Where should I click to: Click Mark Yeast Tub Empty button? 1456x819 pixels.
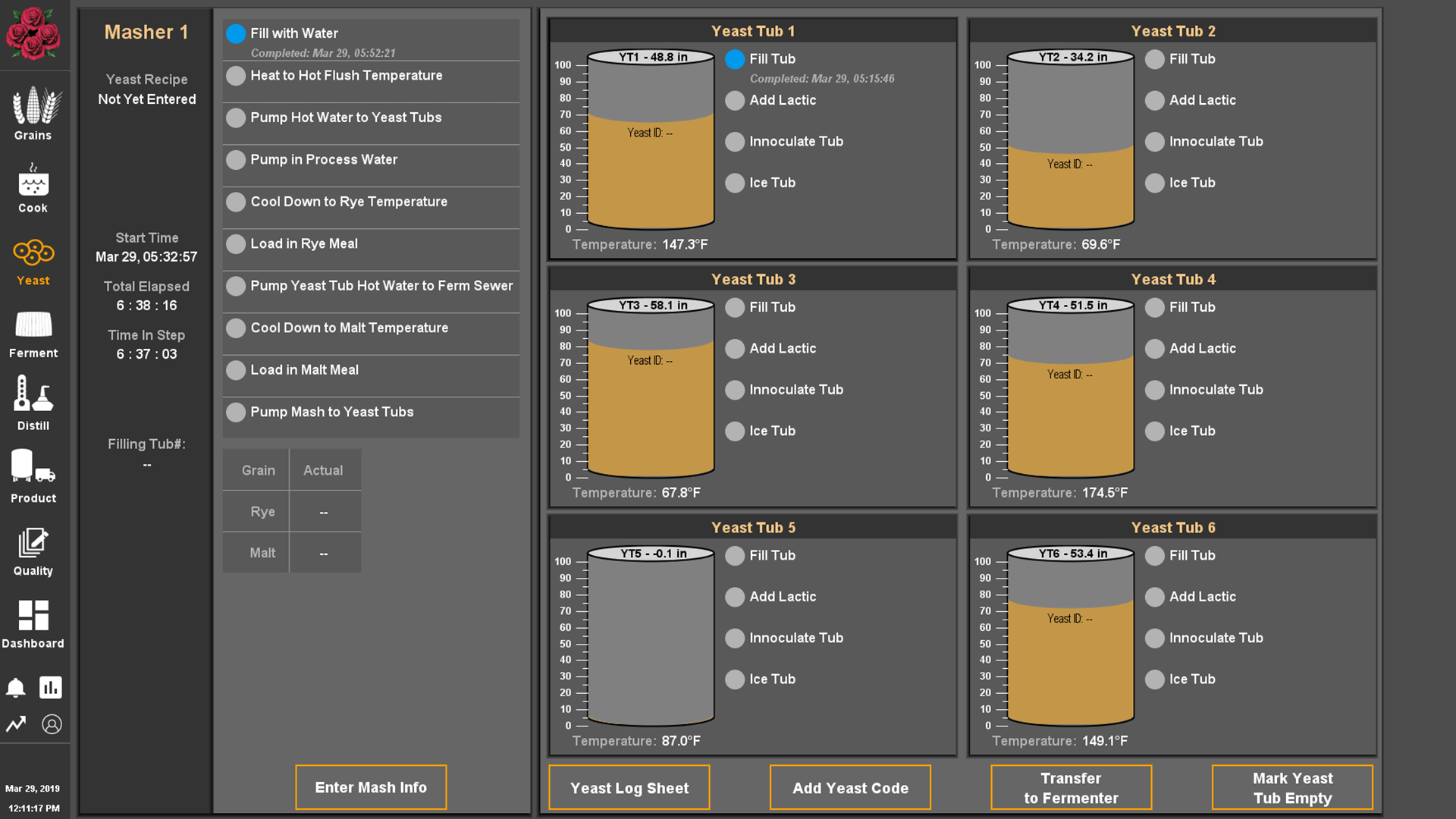(1292, 788)
